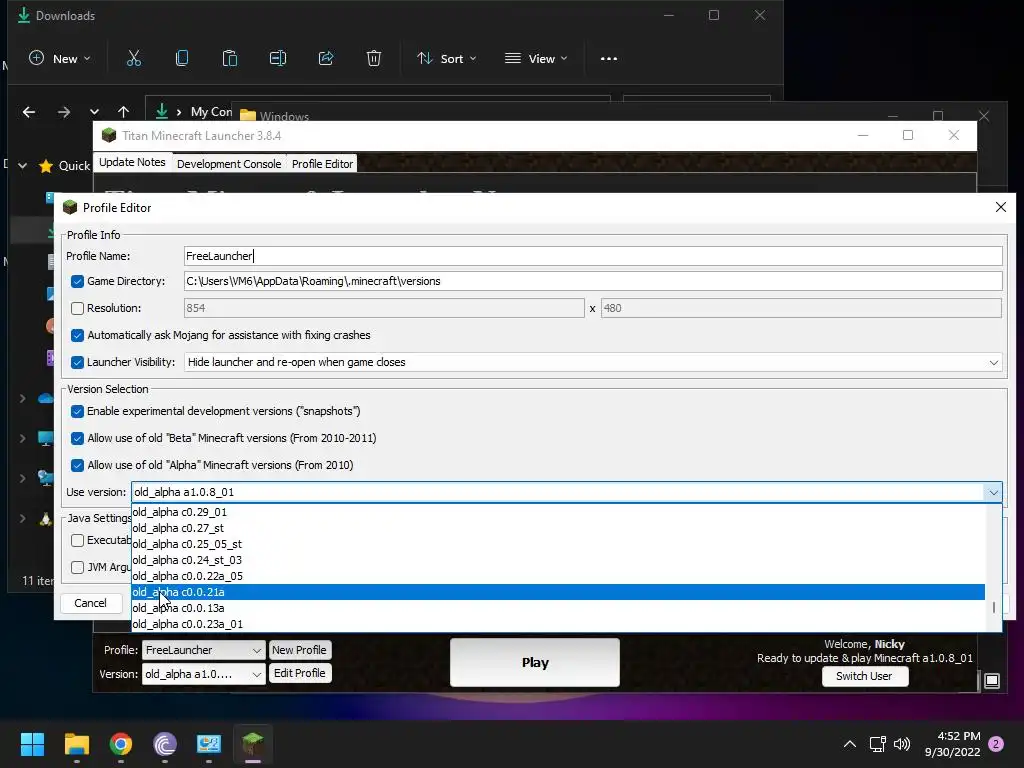Image resolution: width=1024 pixels, height=768 pixels.
Task: Select old_alpha c0.24_st_03 from version list
Action: click(x=558, y=560)
